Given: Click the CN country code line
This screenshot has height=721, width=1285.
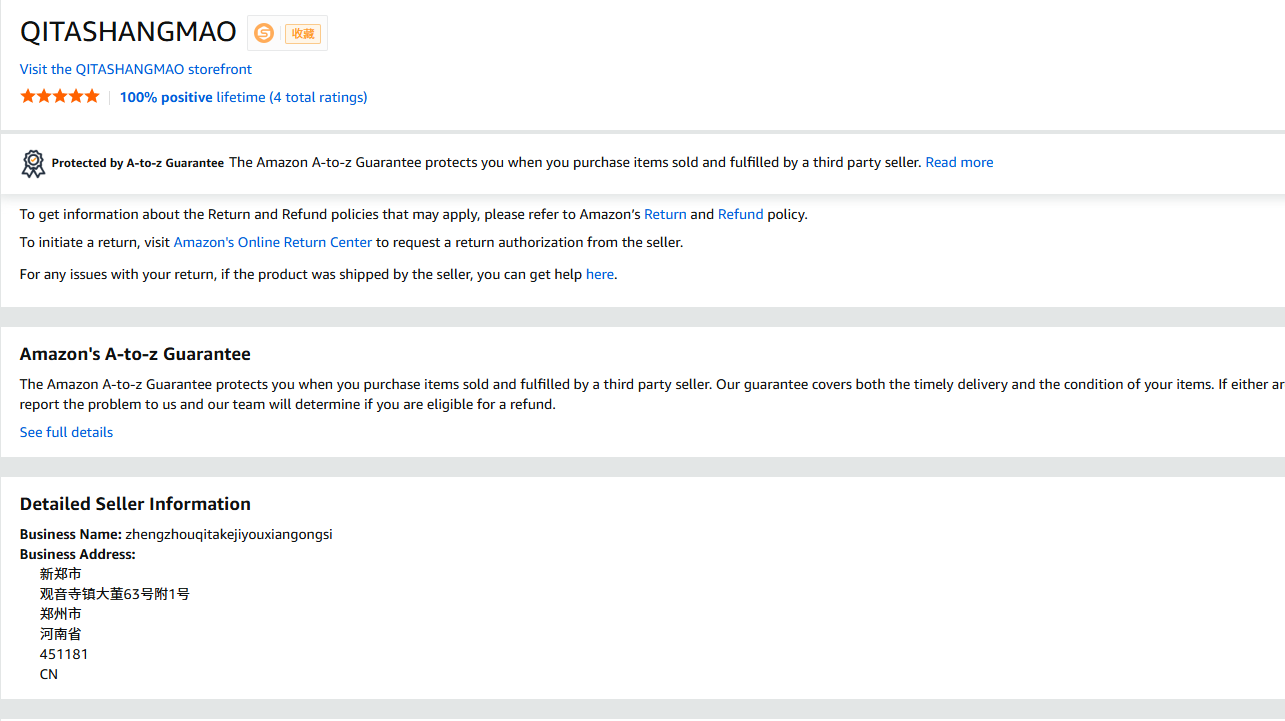Looking at the screenshot, I should tap(49, 674).
